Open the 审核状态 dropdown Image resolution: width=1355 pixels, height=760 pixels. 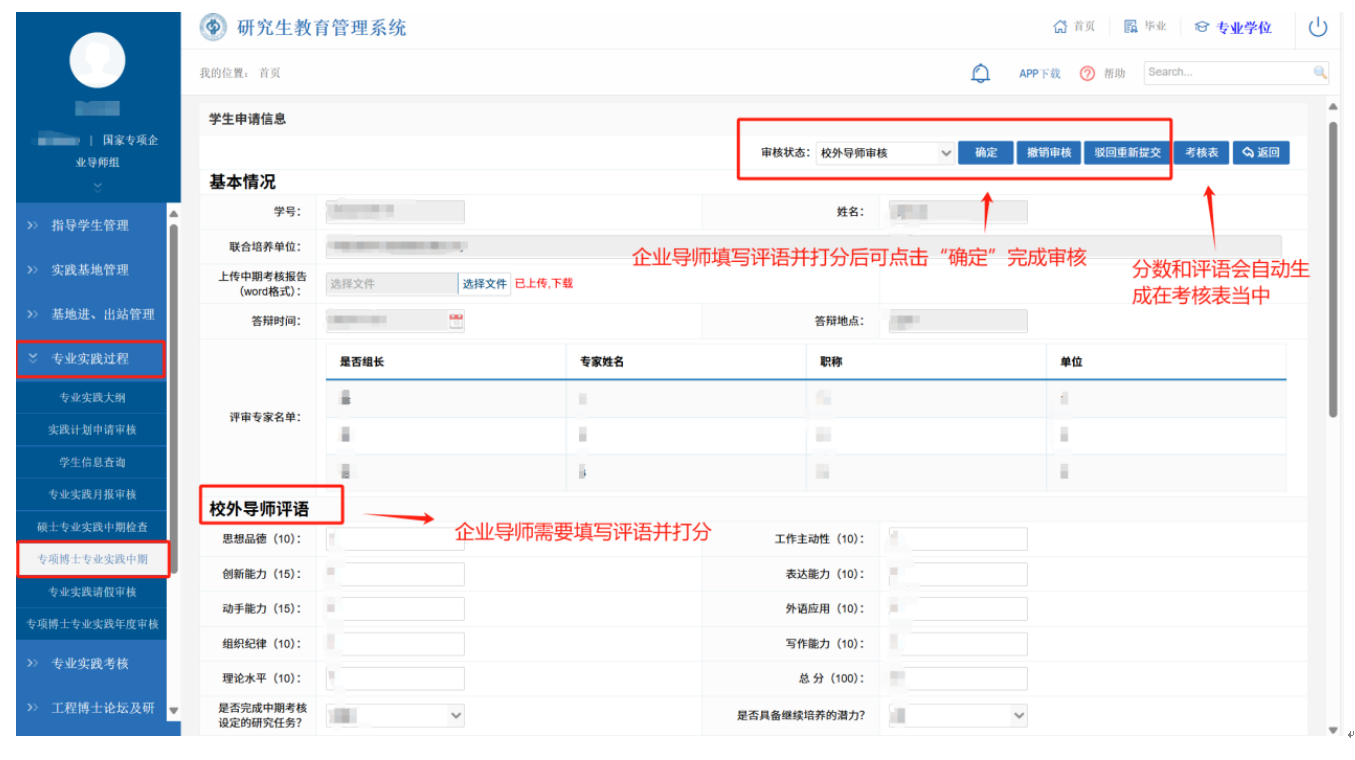[884, 153]
